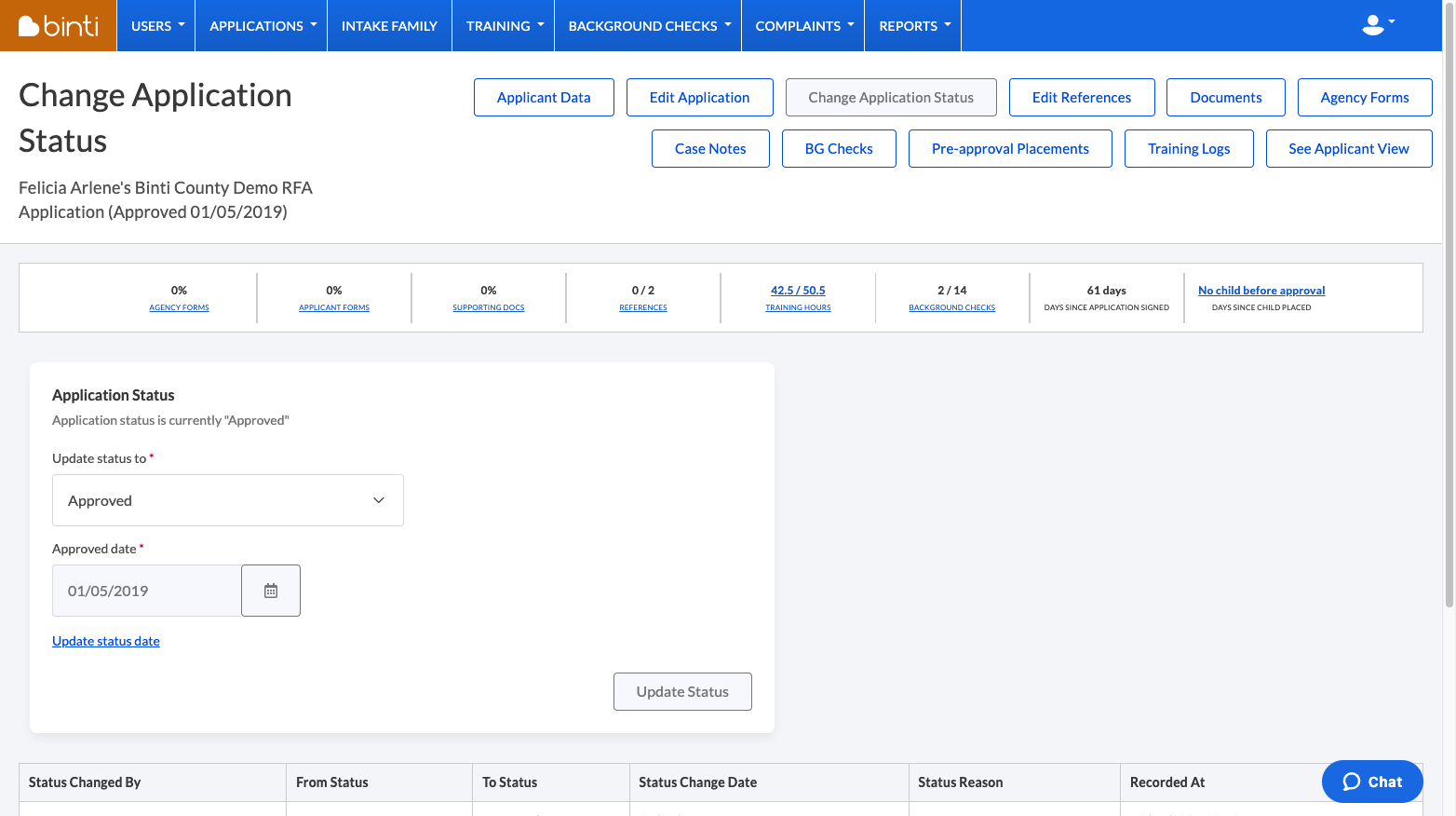The width and height of the screenshot is (1456, 816).
Task: Click the Update status date link
Action: pyautogui.click(x=106, y=641)
